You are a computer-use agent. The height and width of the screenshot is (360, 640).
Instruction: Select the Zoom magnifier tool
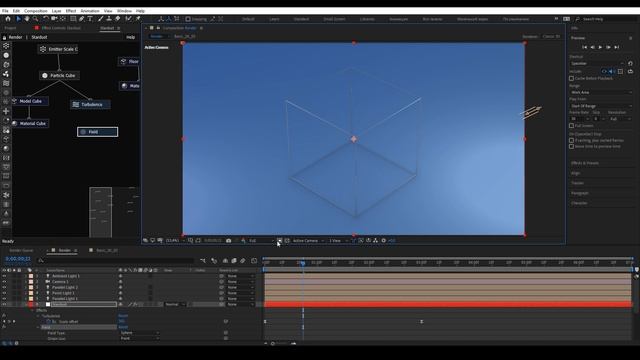tap(36, 19)
